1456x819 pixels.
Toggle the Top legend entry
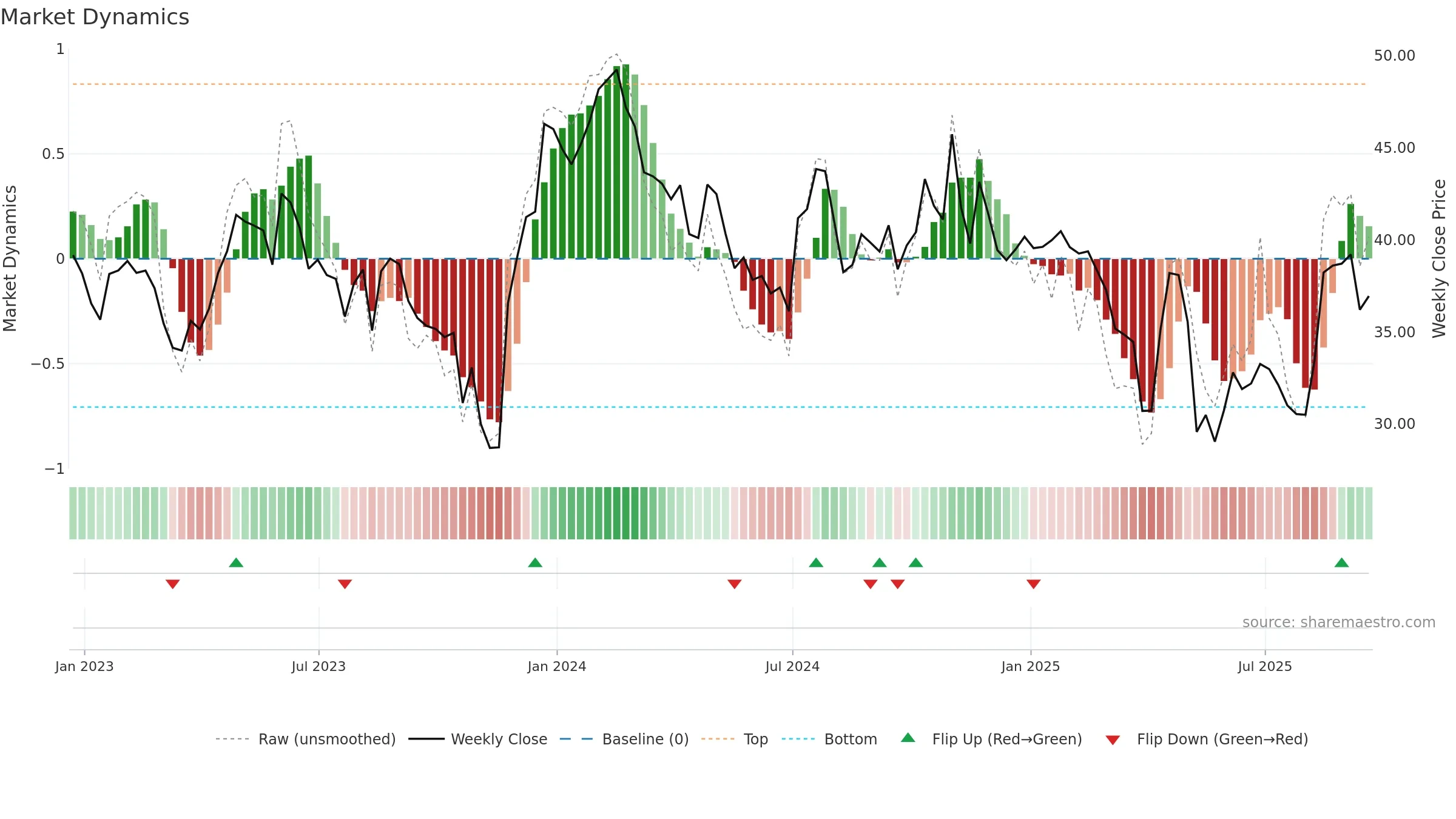coord(735,739)
